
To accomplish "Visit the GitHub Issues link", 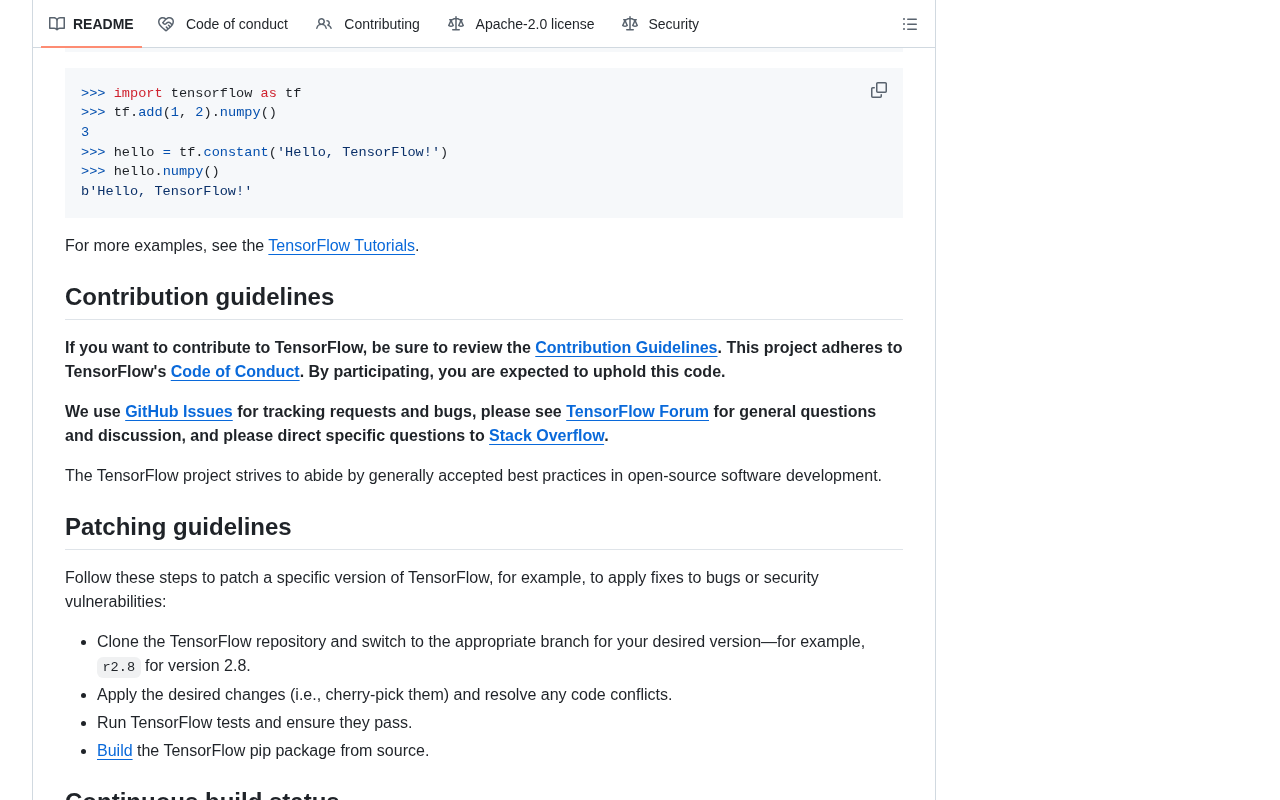I will 179,412.
